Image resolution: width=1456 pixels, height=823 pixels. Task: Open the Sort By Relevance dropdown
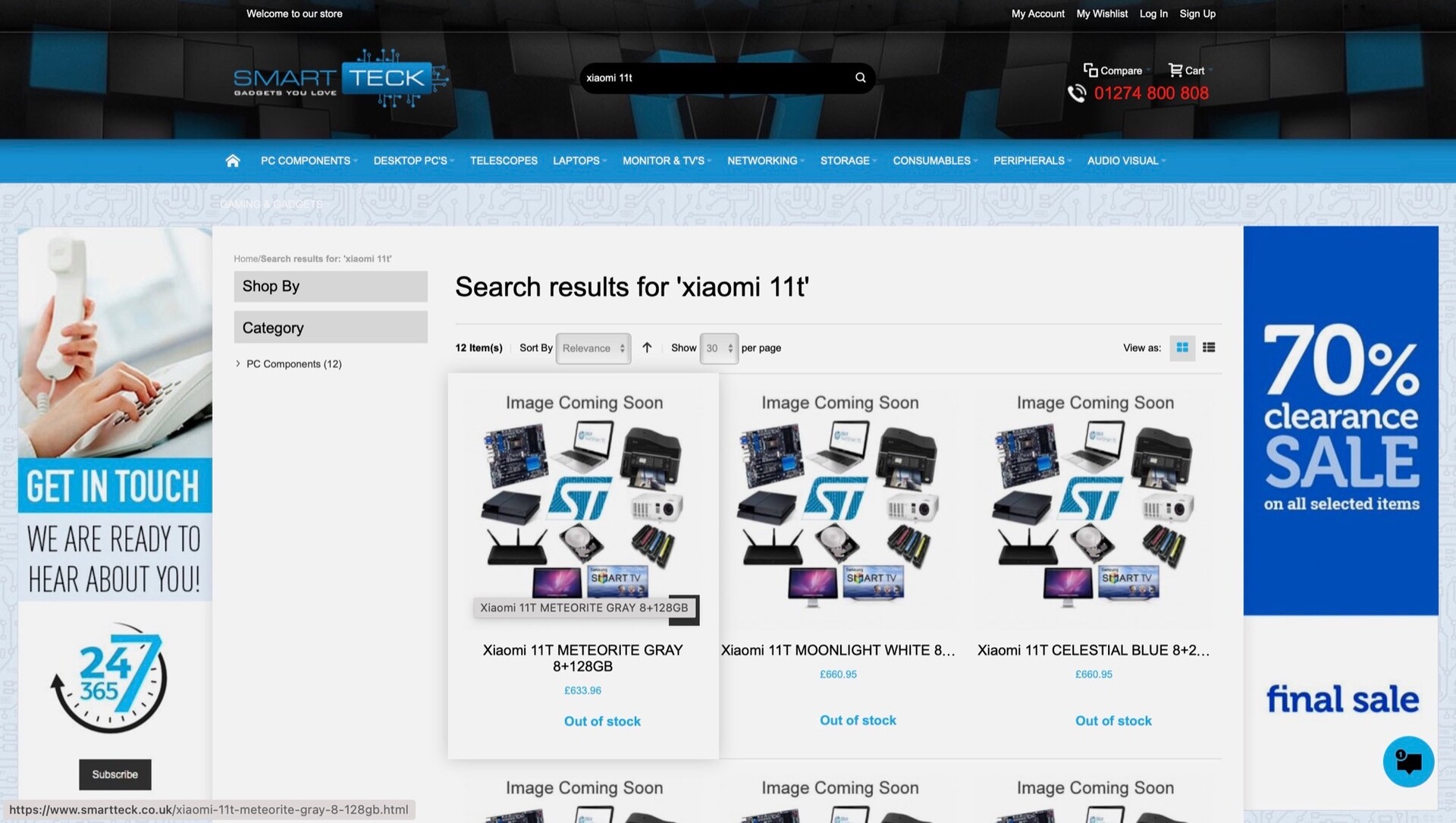click(593, 348)
